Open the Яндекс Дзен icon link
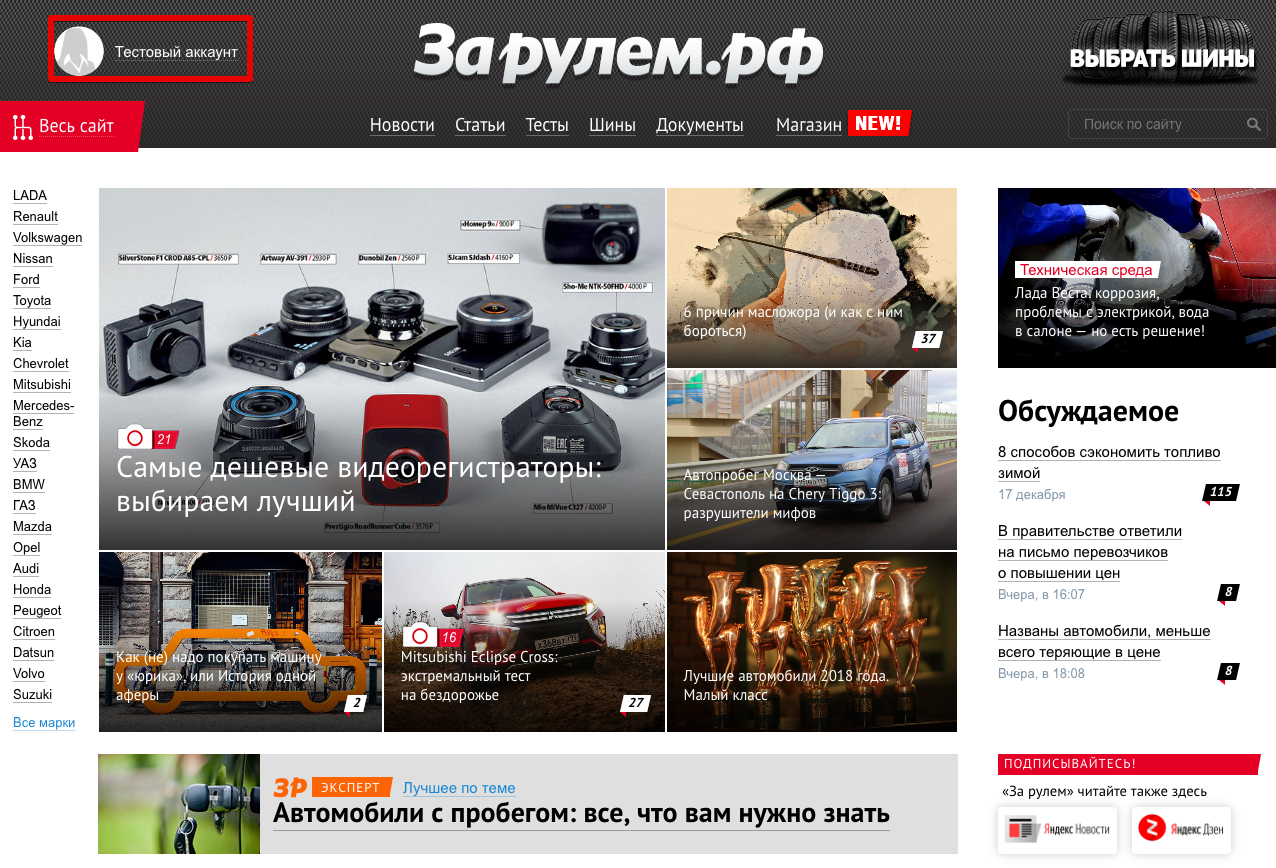Viewport: 1276px width, 868px height. (1181, 830)
